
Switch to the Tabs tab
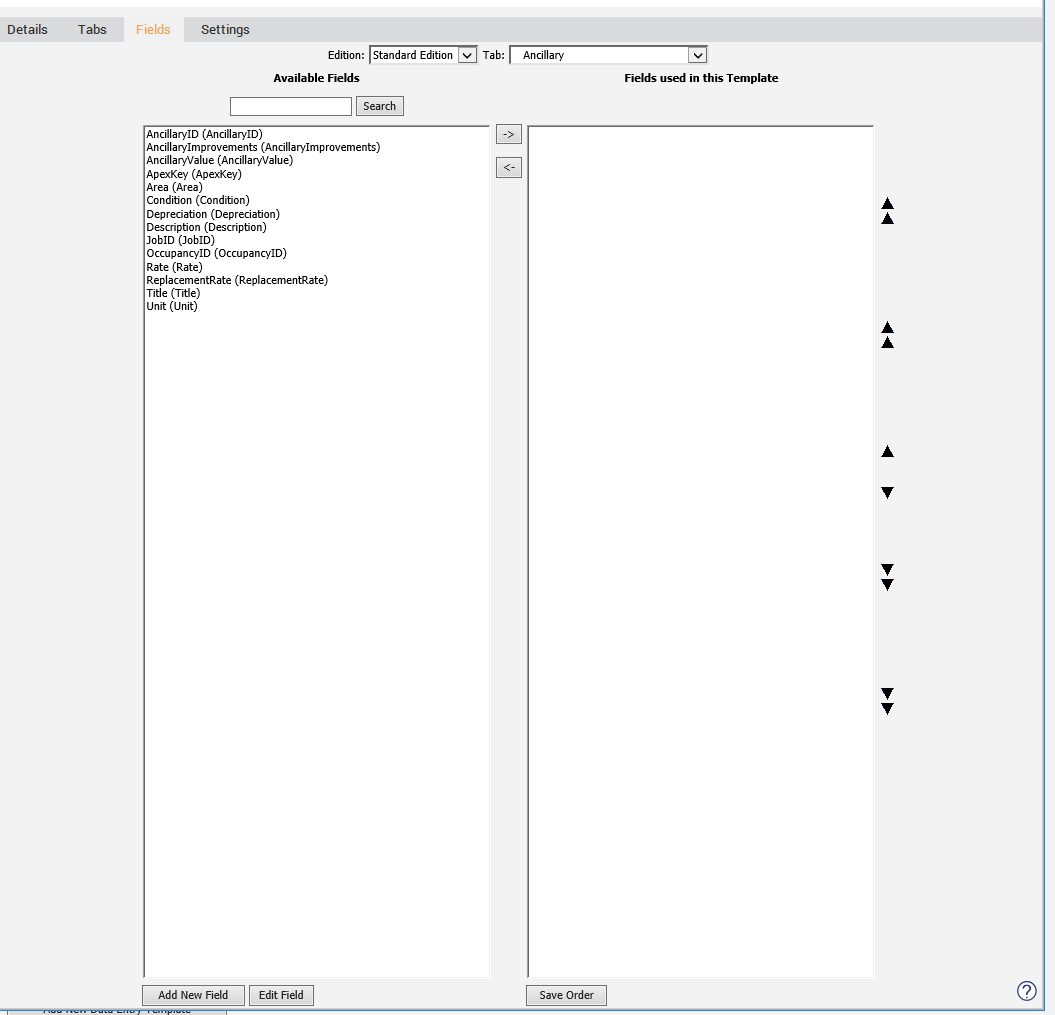(92, 30)
